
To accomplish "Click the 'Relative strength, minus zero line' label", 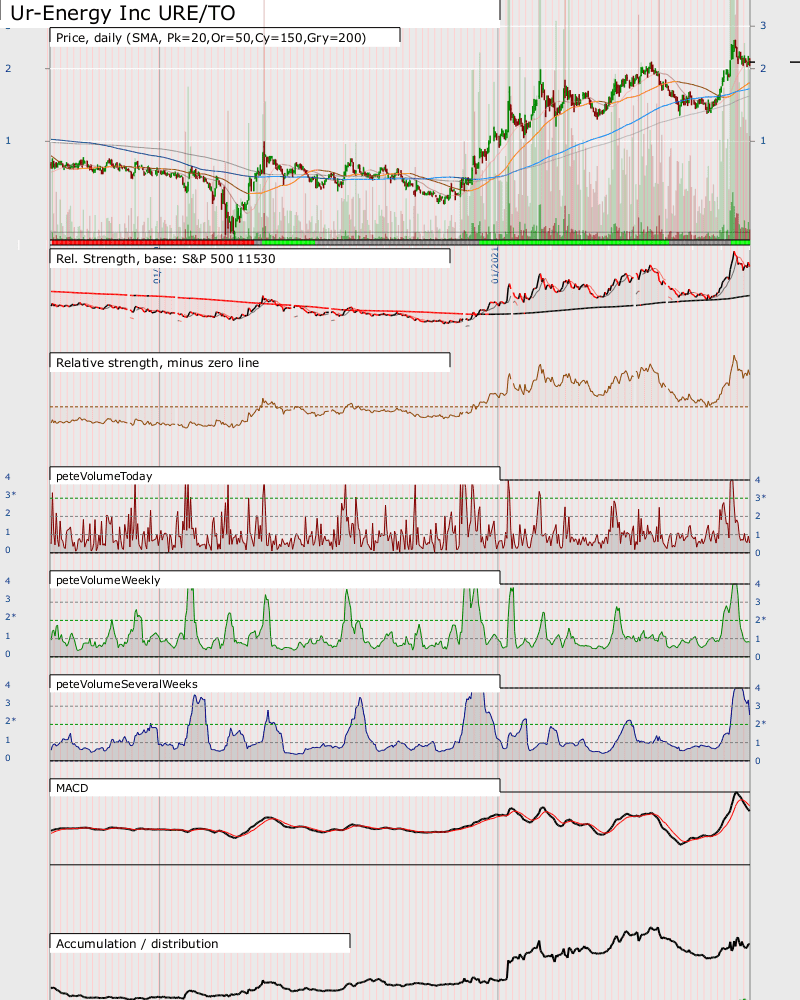I will click(158, 363).
